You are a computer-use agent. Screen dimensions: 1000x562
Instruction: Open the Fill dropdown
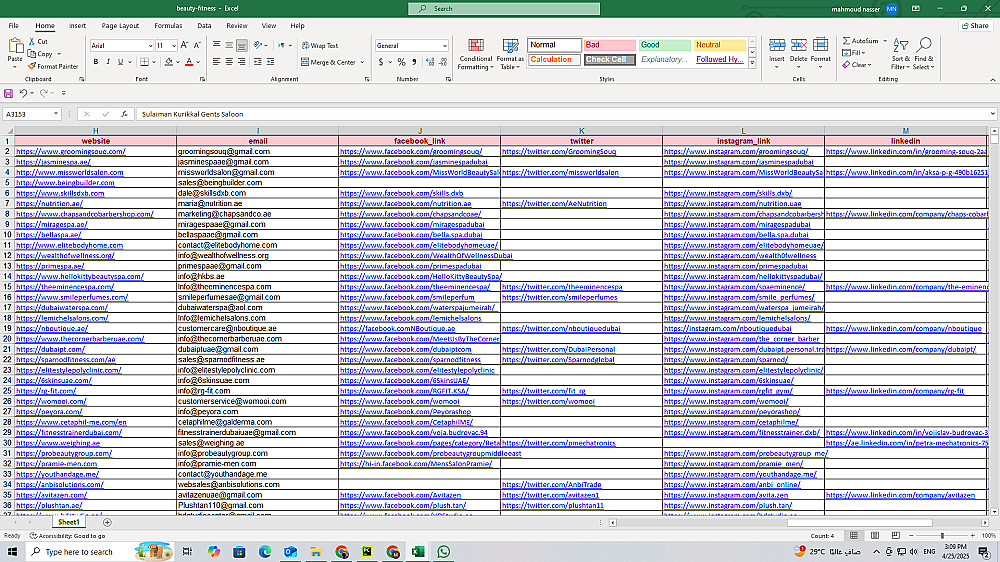[854, 53]
